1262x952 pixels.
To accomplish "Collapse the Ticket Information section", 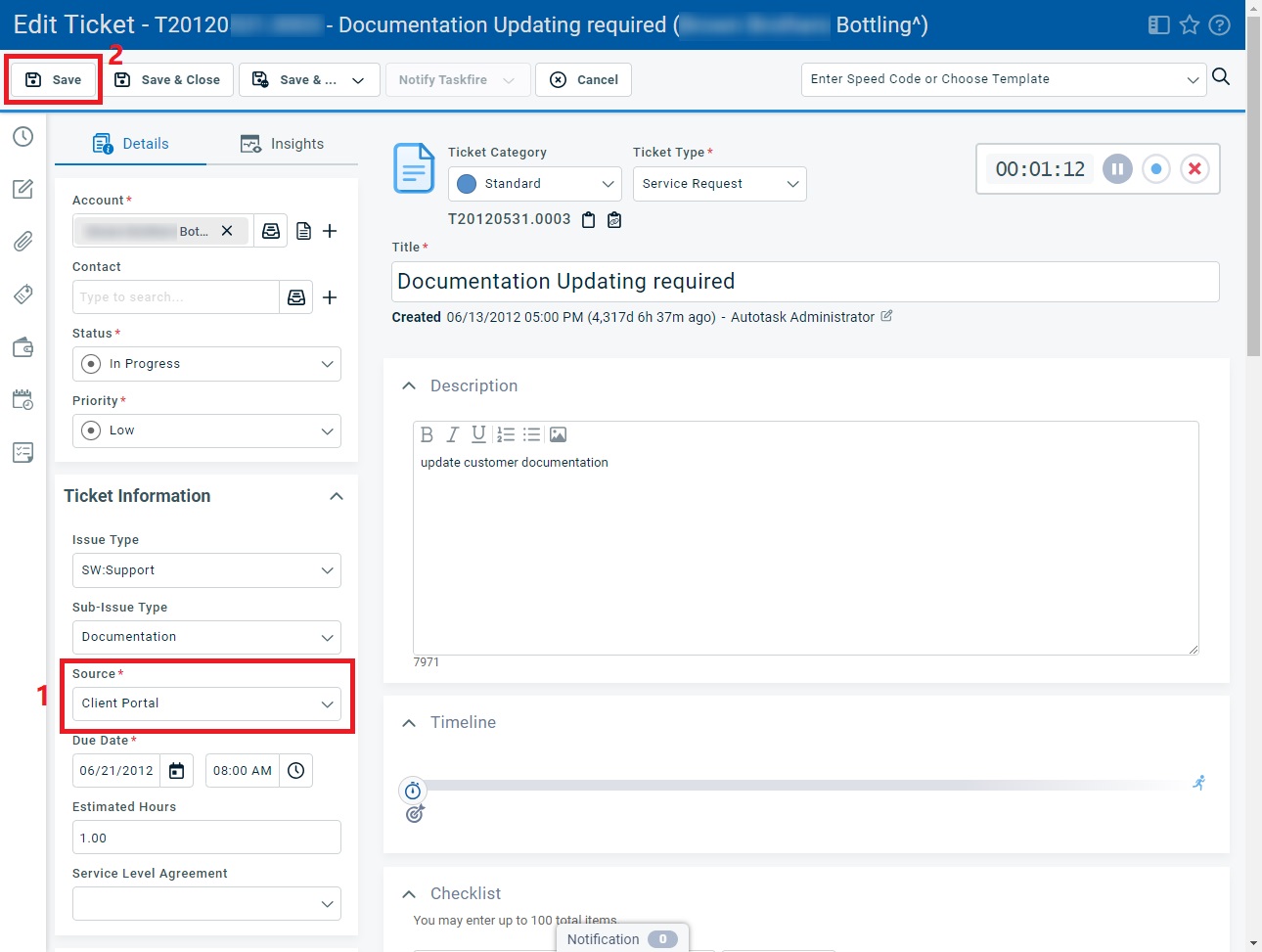I will pyautogui.click(x=336, y=496).
